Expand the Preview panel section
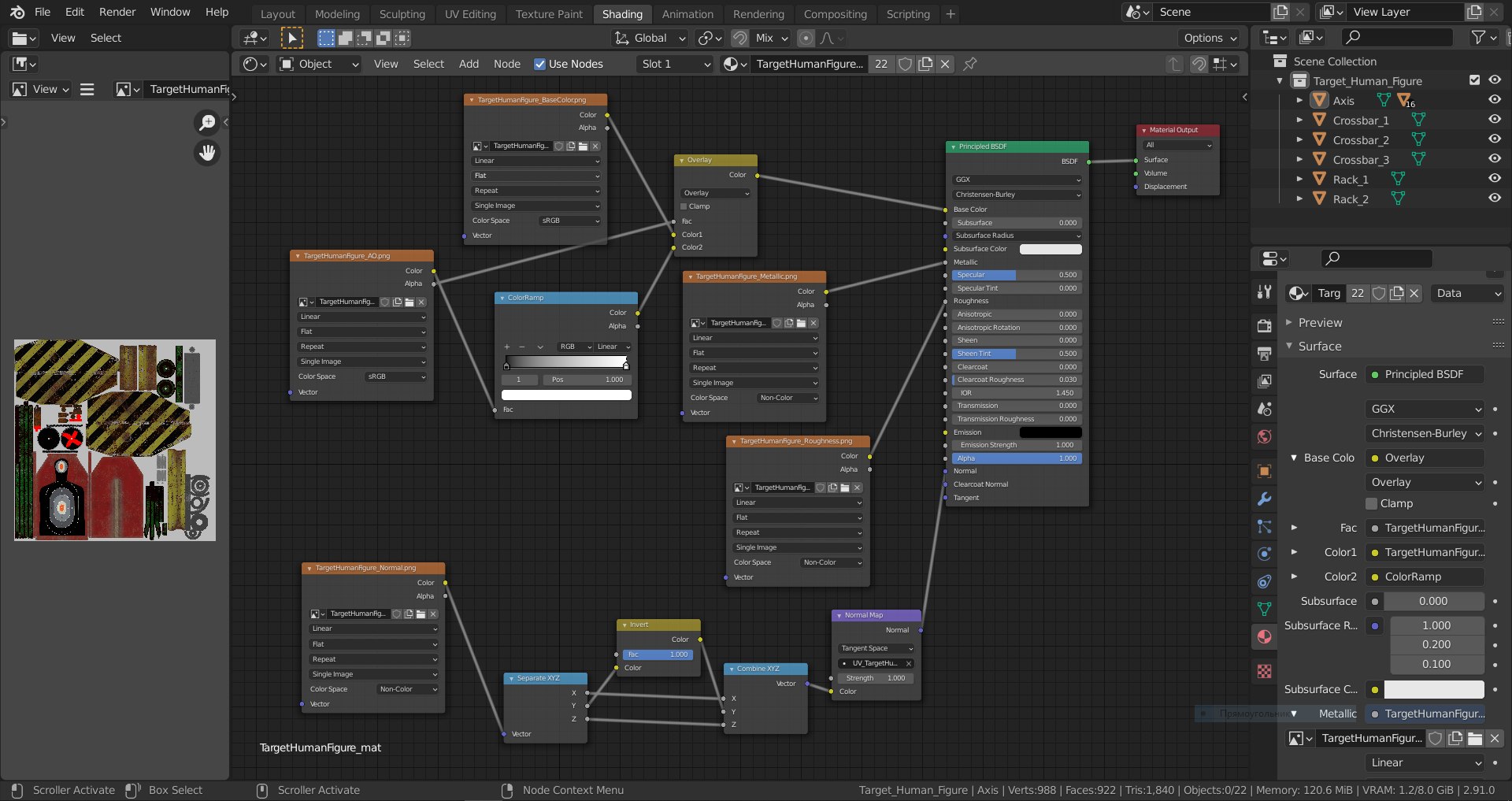This screenshot has width=1512, height=801. click(1320, 322)
